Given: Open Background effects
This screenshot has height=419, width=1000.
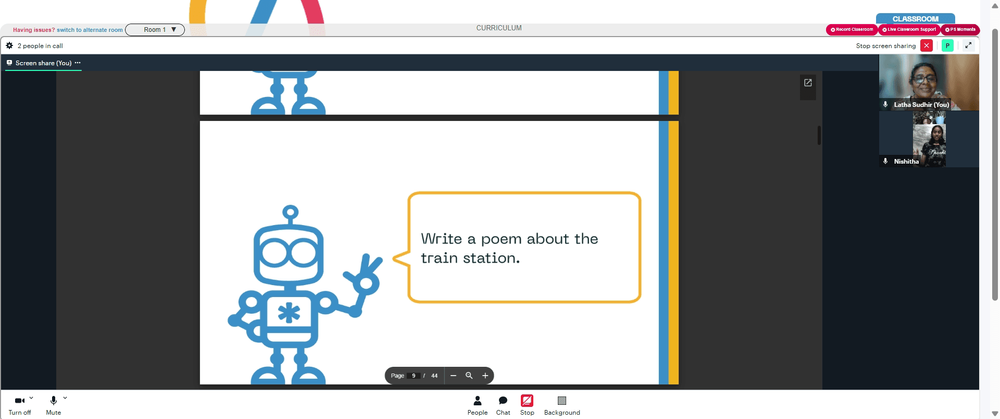Looking at the screenshot, I should click(x=562, y=405).
